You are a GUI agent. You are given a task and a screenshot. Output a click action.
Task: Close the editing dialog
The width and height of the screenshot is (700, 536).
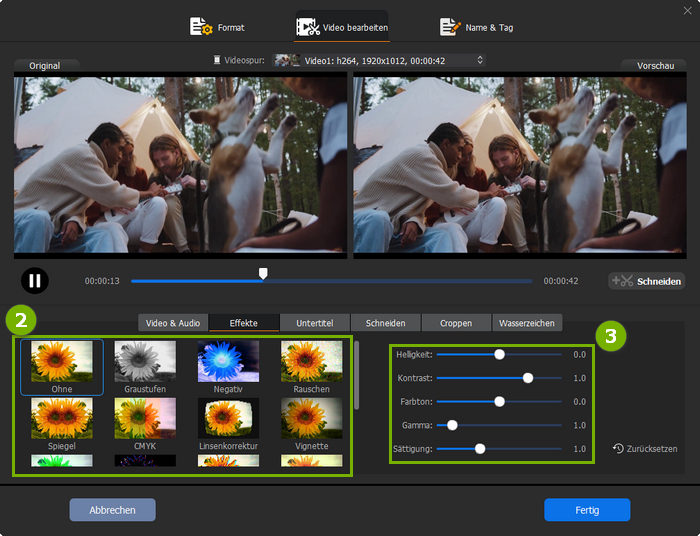(688, 10)
